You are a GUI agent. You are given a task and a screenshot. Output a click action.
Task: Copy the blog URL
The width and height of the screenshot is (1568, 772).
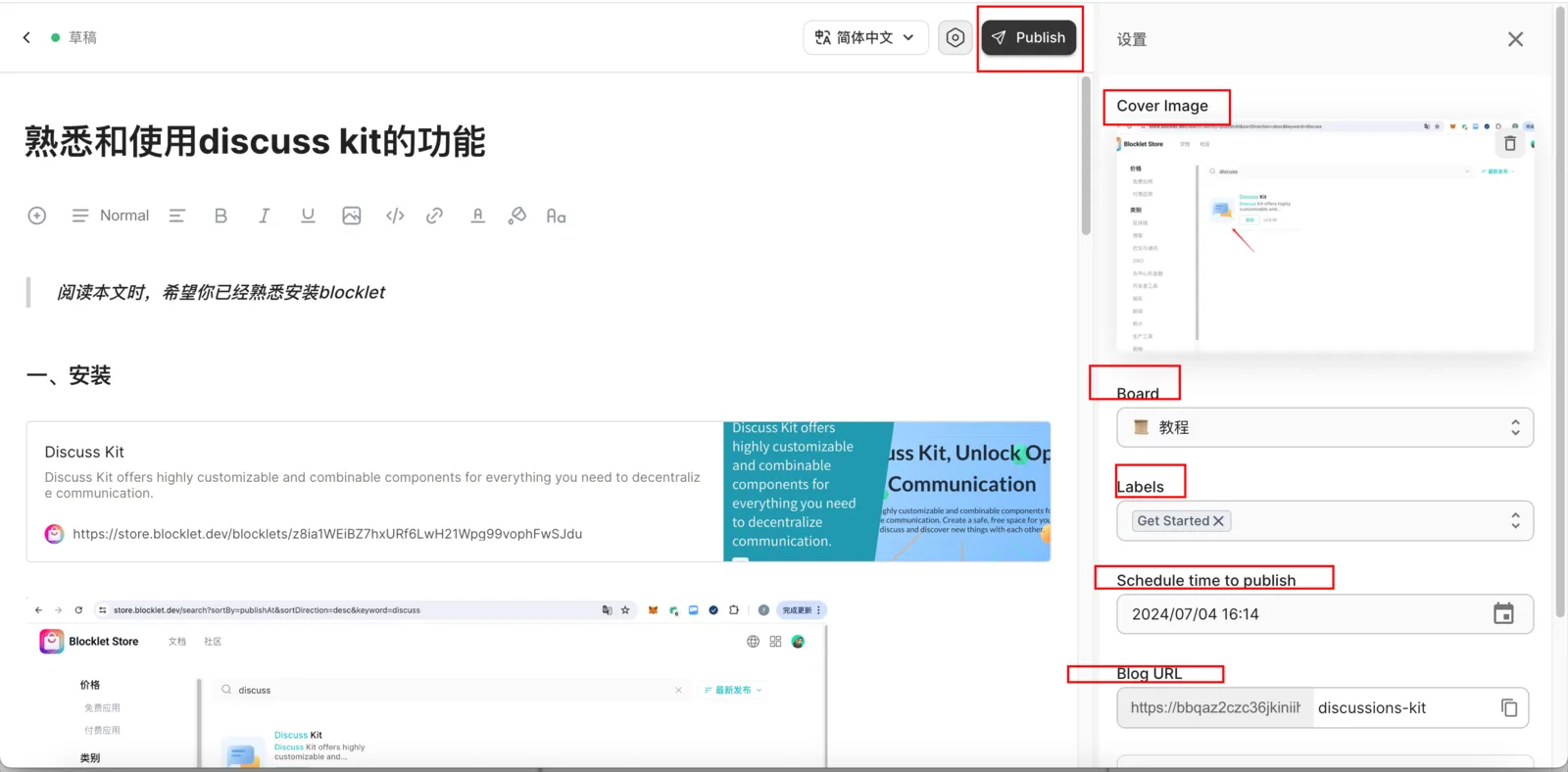tap(1509, 707)
